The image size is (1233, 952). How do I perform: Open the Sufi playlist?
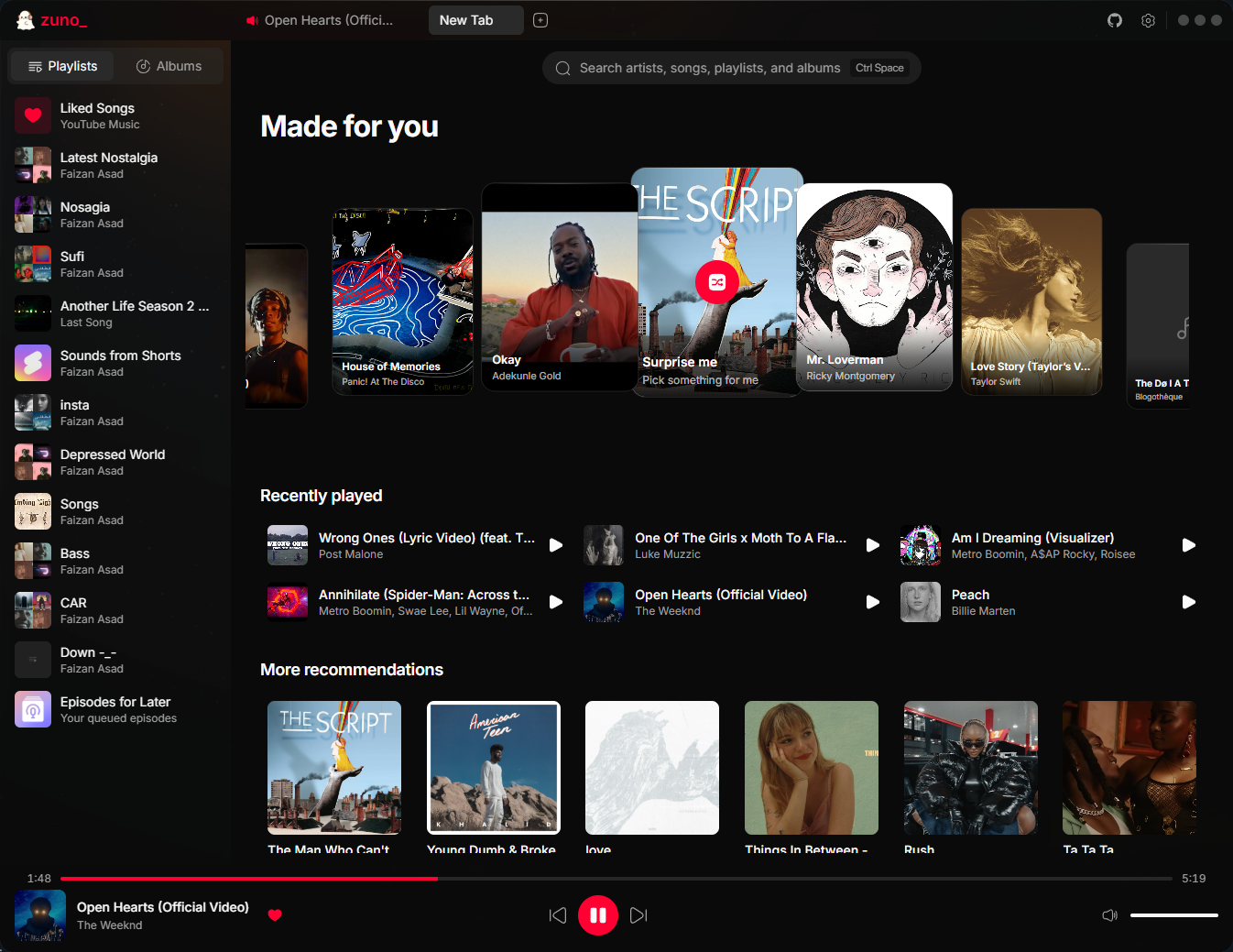click(x=115, y=264)
